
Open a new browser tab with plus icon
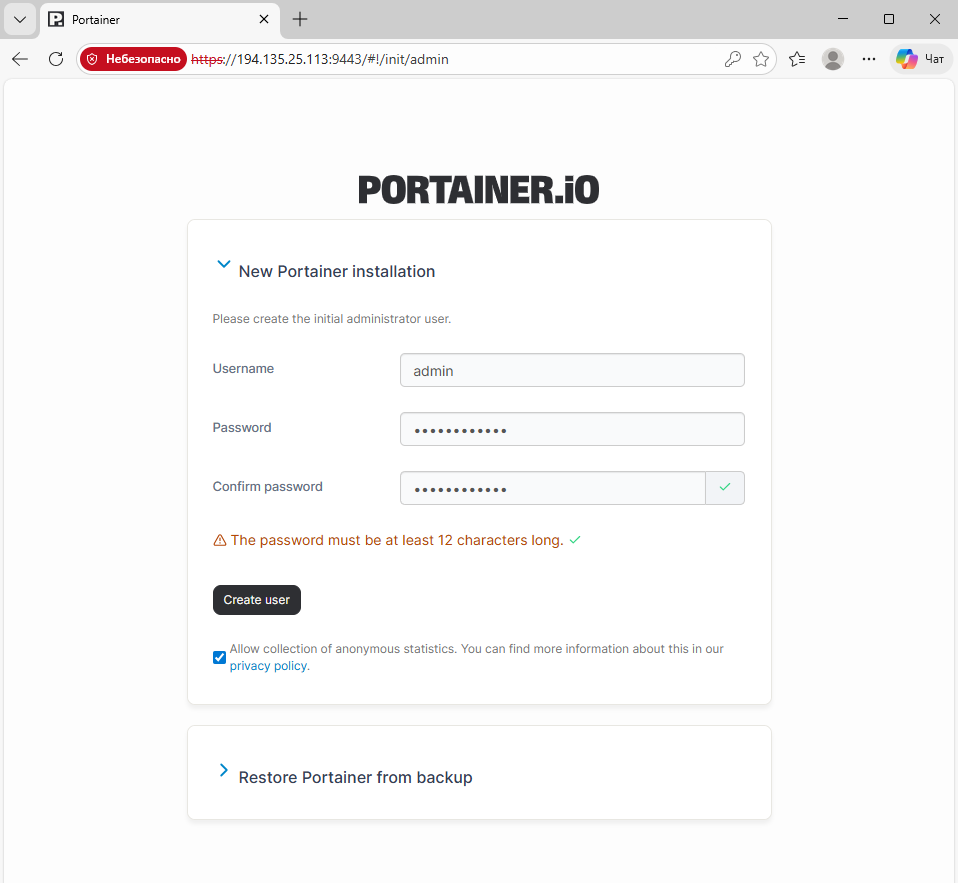point(302,19)
